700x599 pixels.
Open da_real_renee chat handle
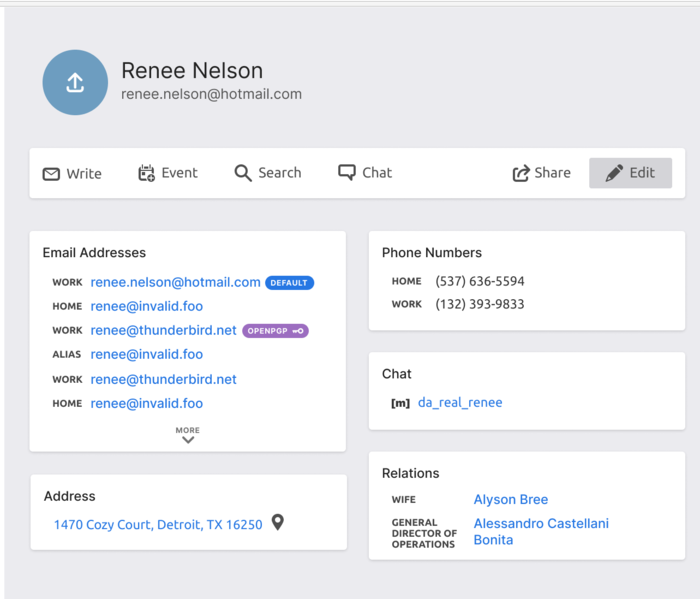coord(460,403)
